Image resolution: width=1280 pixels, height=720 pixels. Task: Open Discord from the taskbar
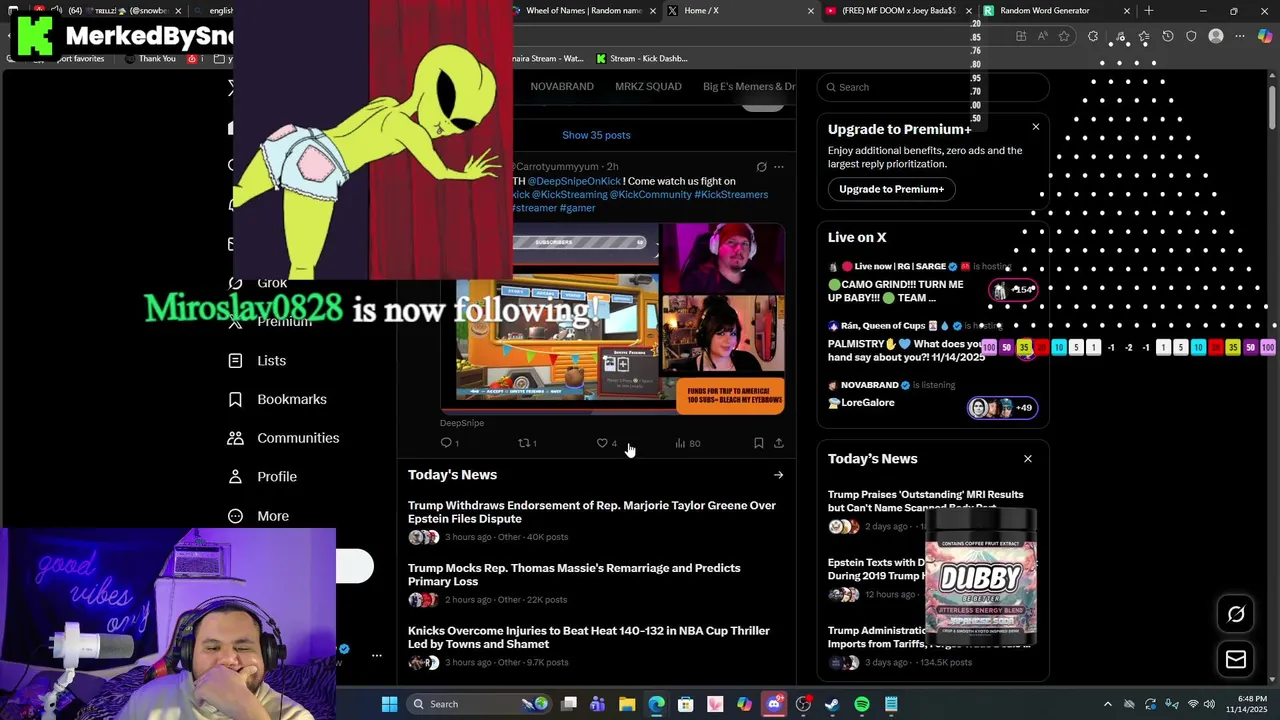774,704
